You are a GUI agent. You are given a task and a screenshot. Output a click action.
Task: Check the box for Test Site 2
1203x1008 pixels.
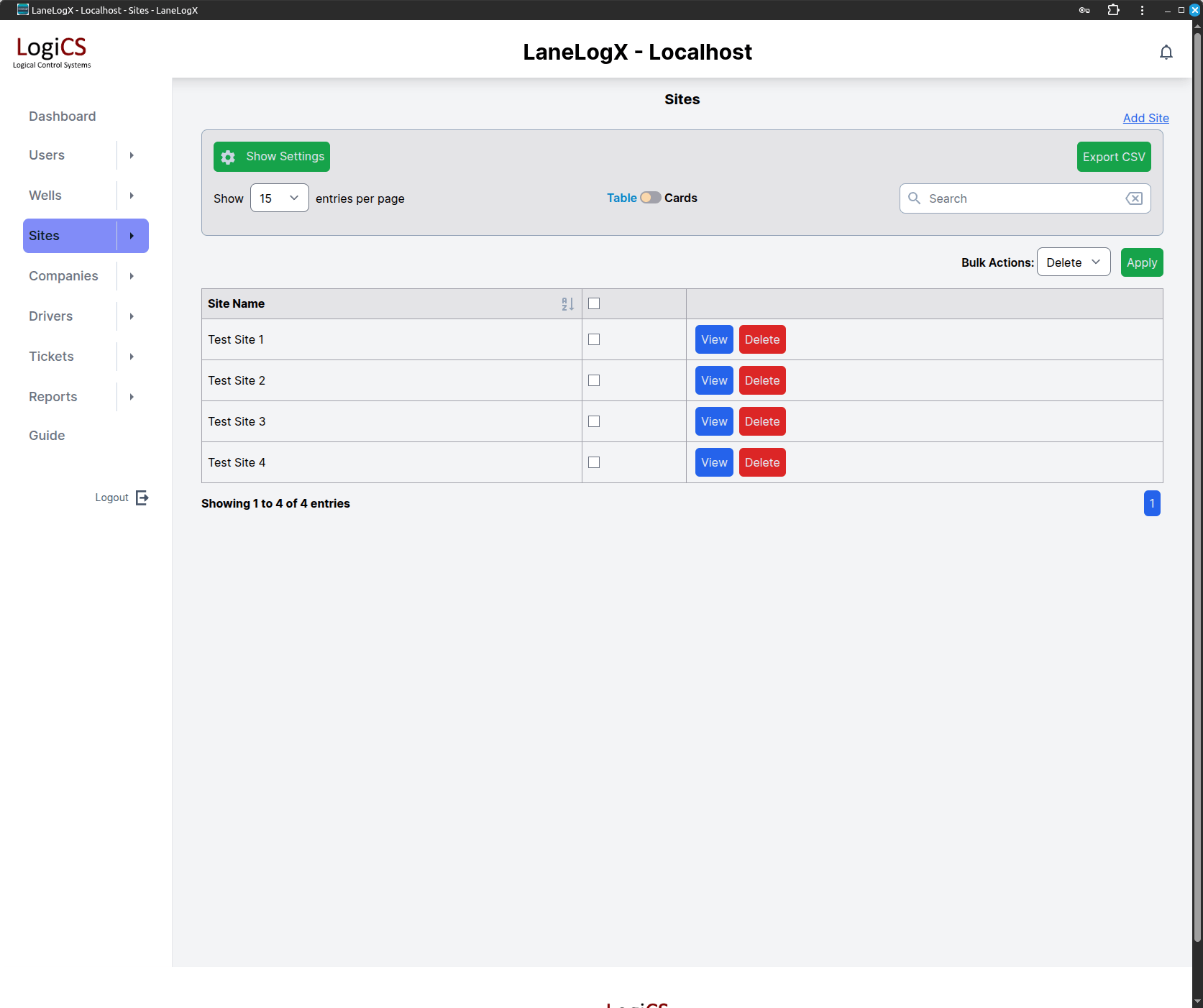(594, 380)
